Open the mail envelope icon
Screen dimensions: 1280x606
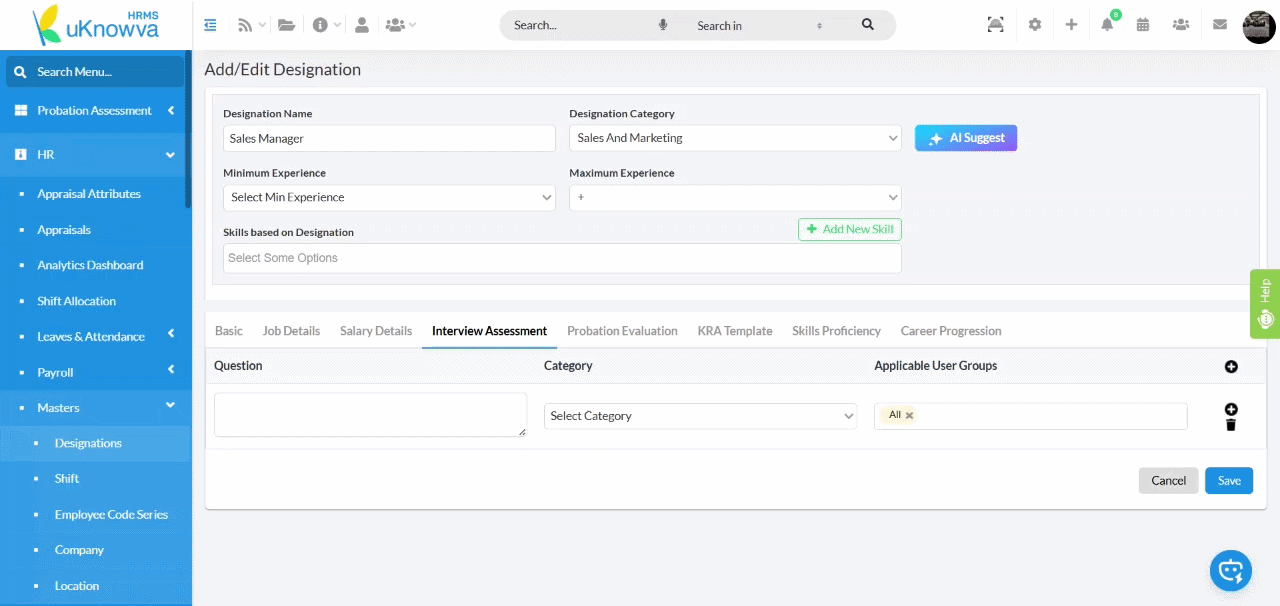coord(1220,25)
